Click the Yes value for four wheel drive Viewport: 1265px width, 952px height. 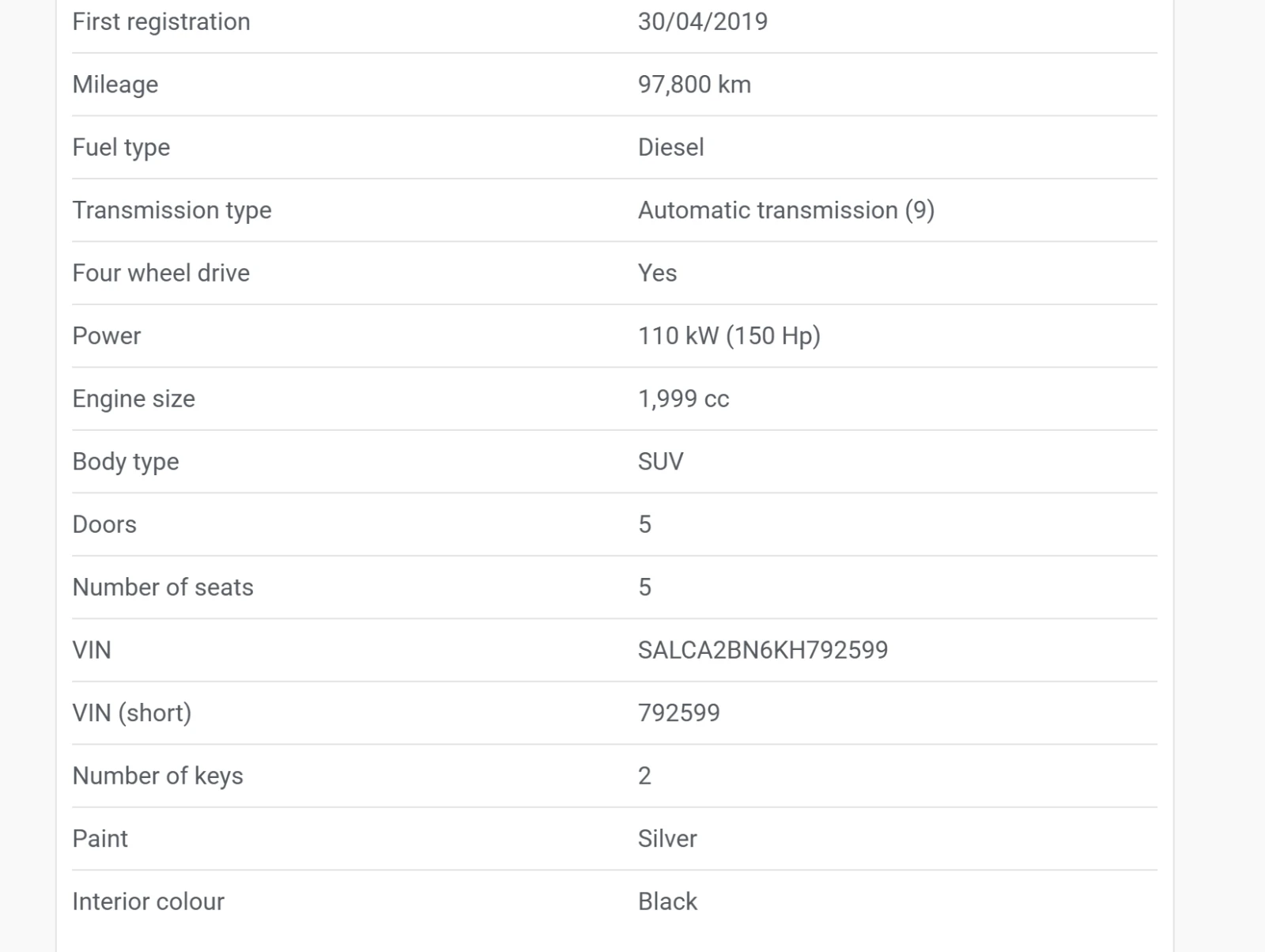(x=657, y=273)
